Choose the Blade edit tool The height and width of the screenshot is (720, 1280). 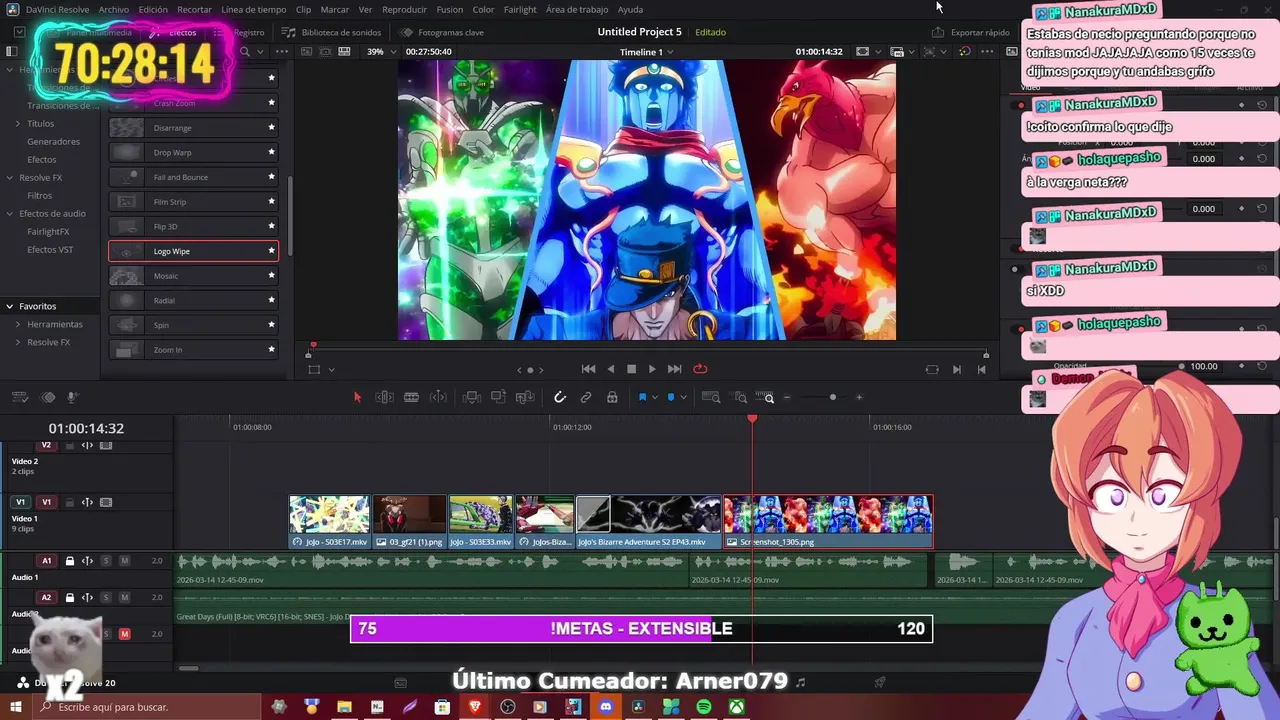[411, 397]
